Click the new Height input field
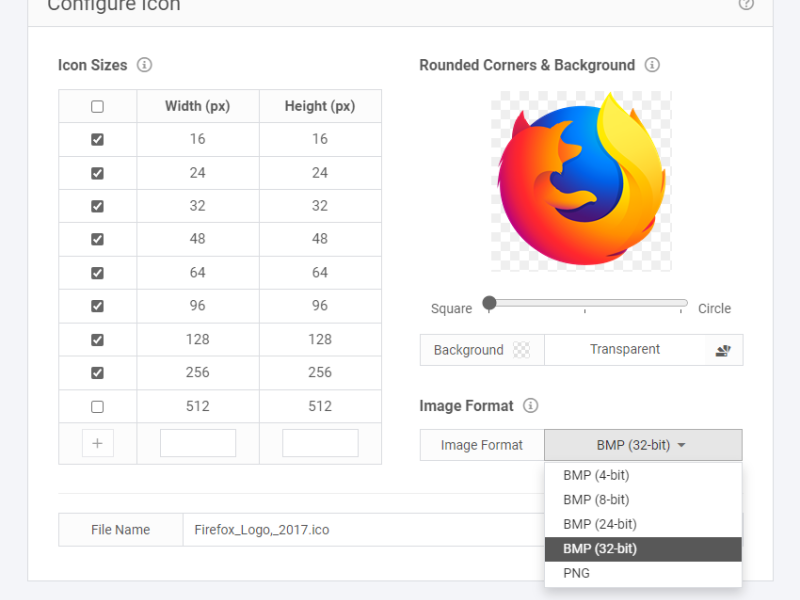 (320, 443)
